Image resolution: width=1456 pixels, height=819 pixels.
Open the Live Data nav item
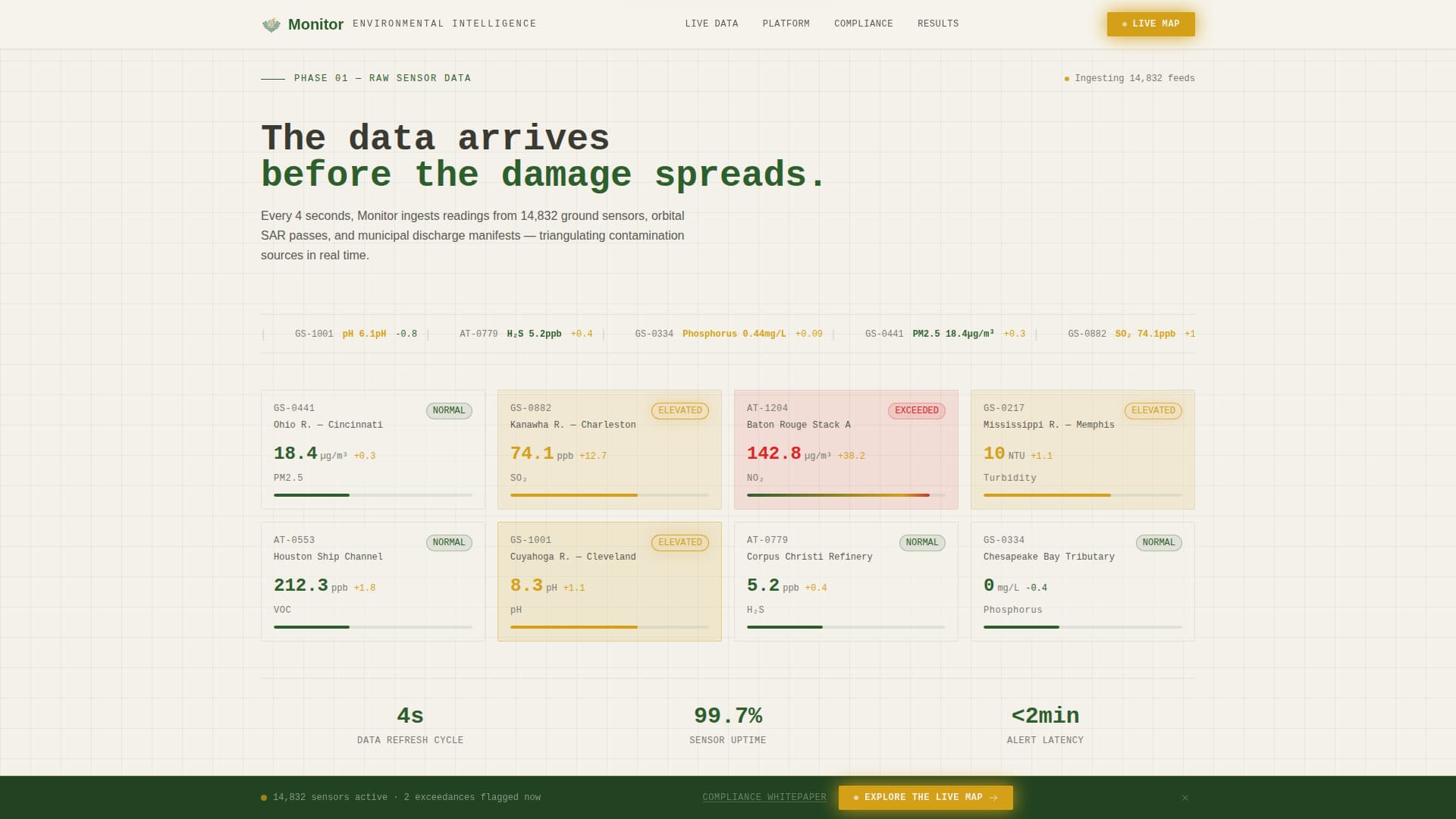click(711, 24)
